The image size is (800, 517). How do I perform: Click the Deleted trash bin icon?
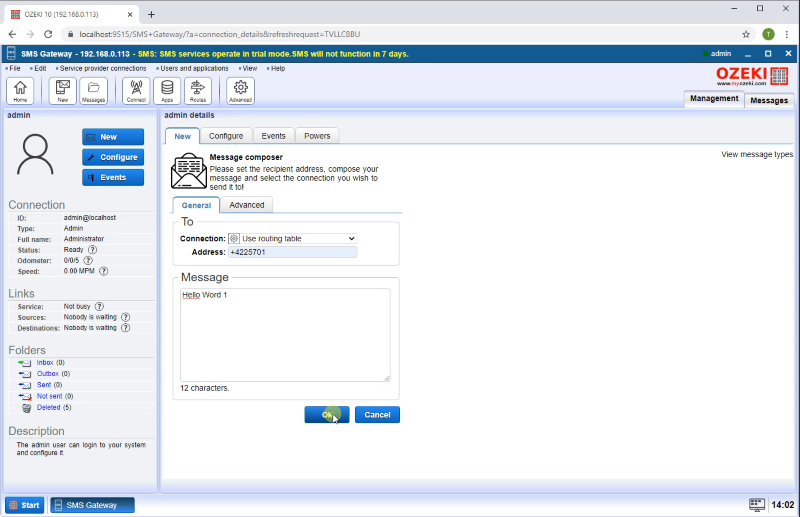click(x=26, y=408)
